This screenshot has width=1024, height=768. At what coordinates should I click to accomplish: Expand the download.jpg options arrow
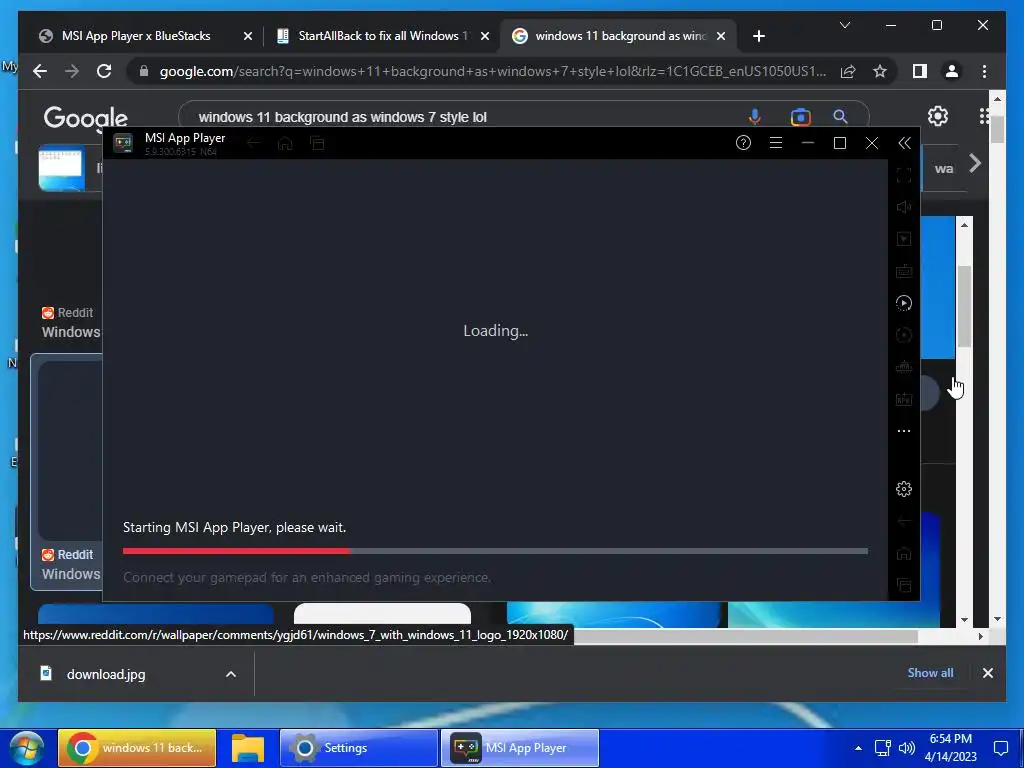click(231, 674)
